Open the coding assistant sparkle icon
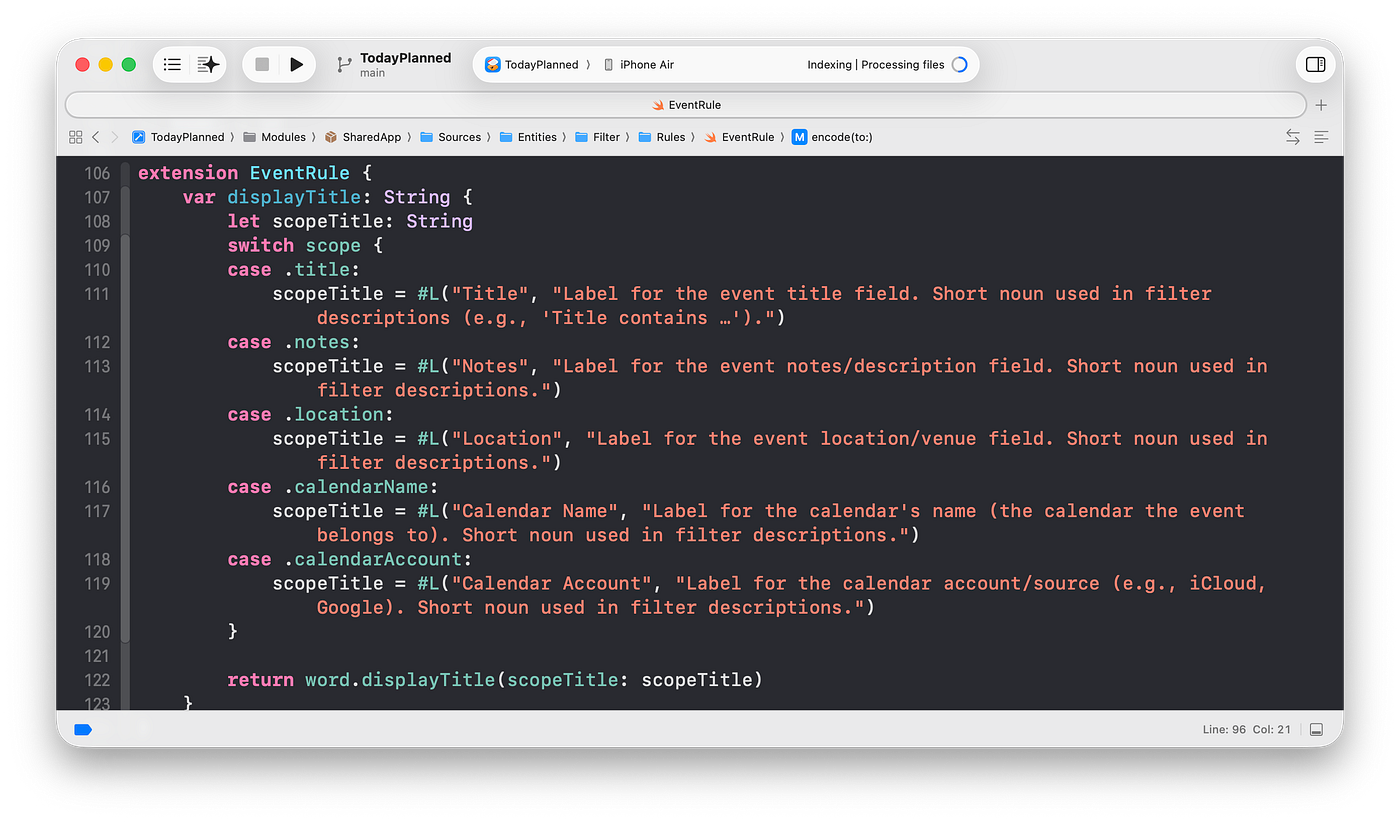This screenshot has width=1400, height=822. tap(208, 65)
